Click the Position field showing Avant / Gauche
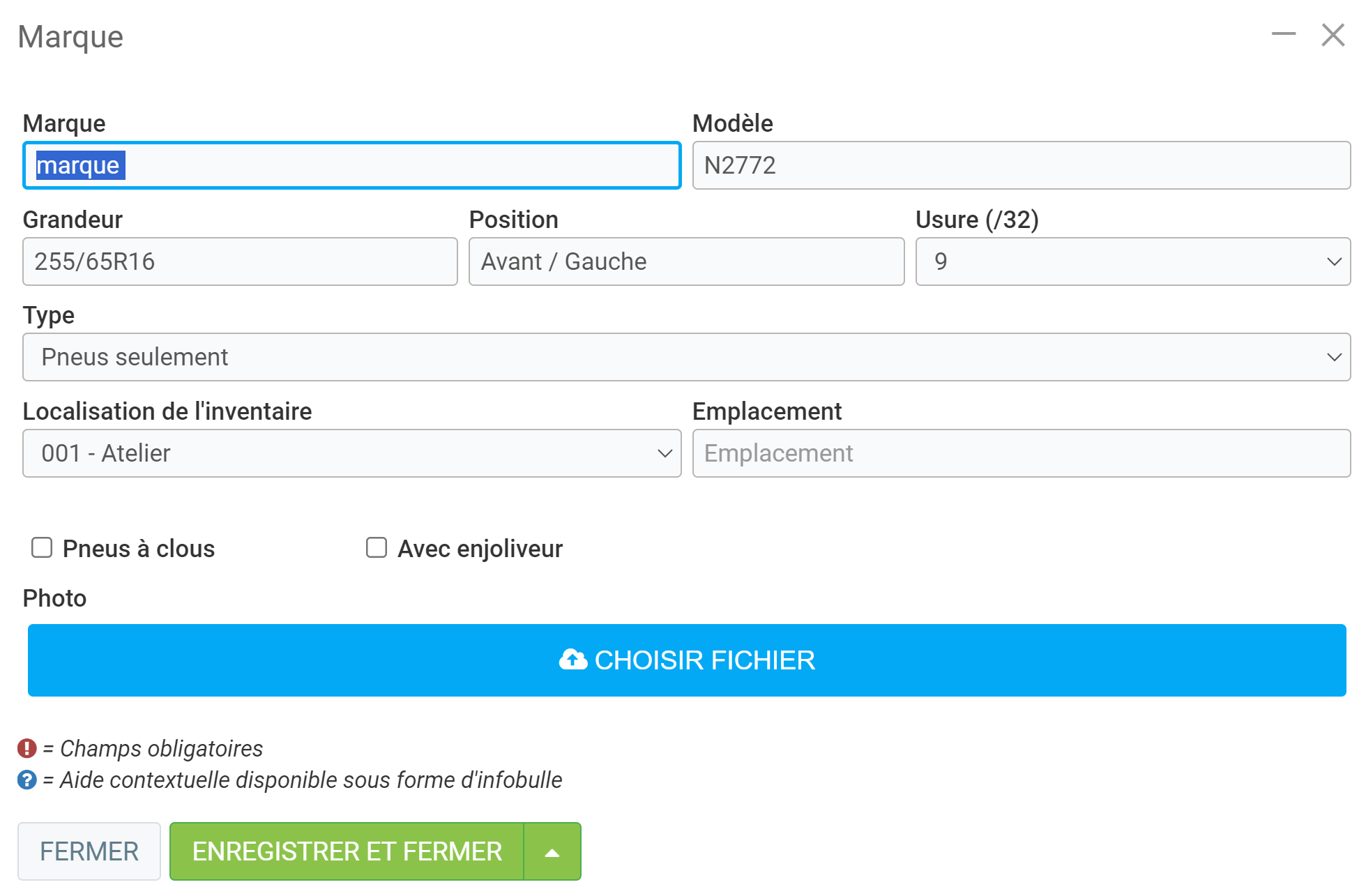 tap(686, 261)
